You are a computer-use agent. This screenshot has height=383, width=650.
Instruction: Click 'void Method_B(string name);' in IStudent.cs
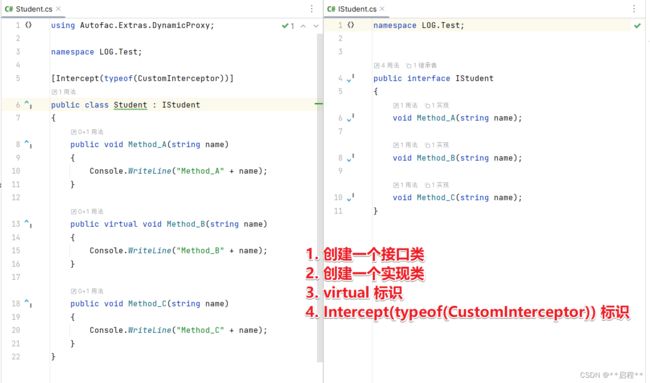(457, 158)
